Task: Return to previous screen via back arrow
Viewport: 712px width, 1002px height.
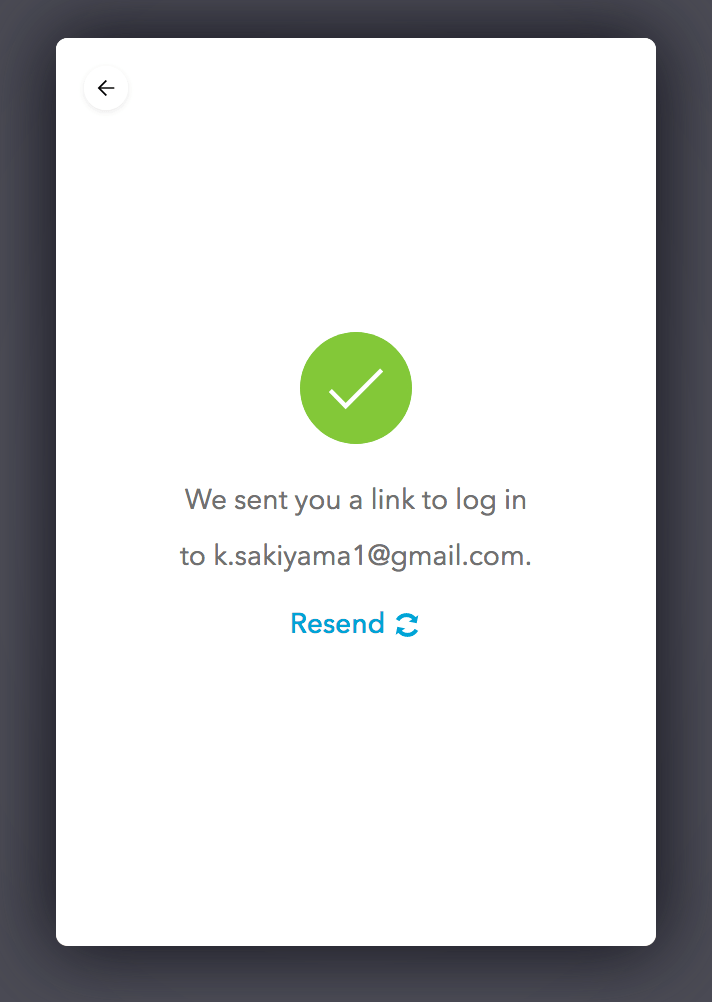Action: pyautogui.click(x=106, y=88)
